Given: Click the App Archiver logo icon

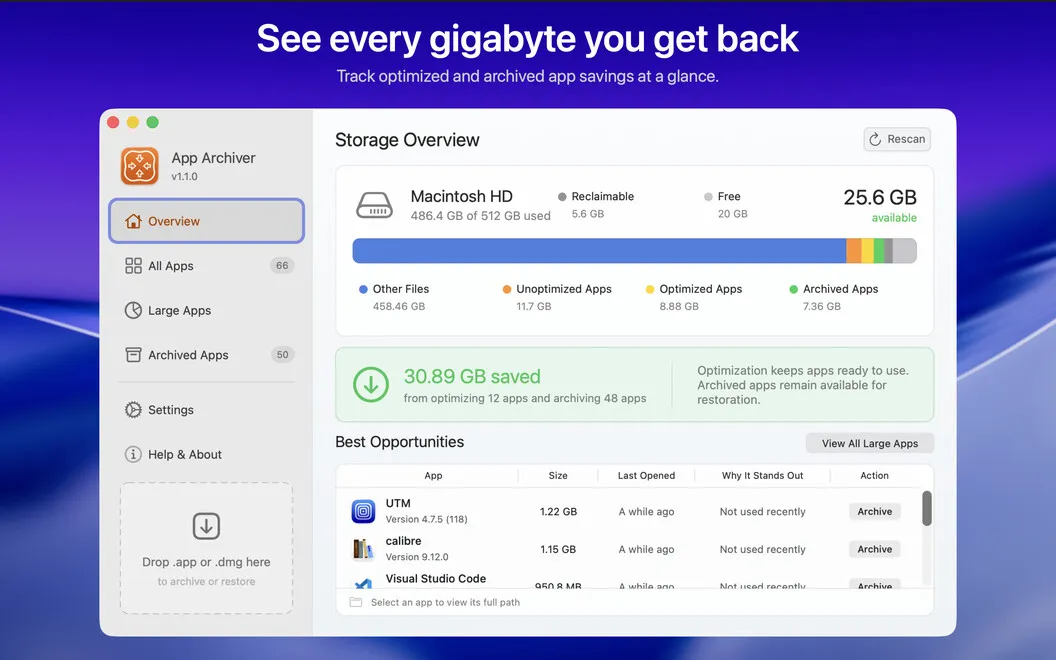Looking at the screenshot, I should click(x=139, y=166).
